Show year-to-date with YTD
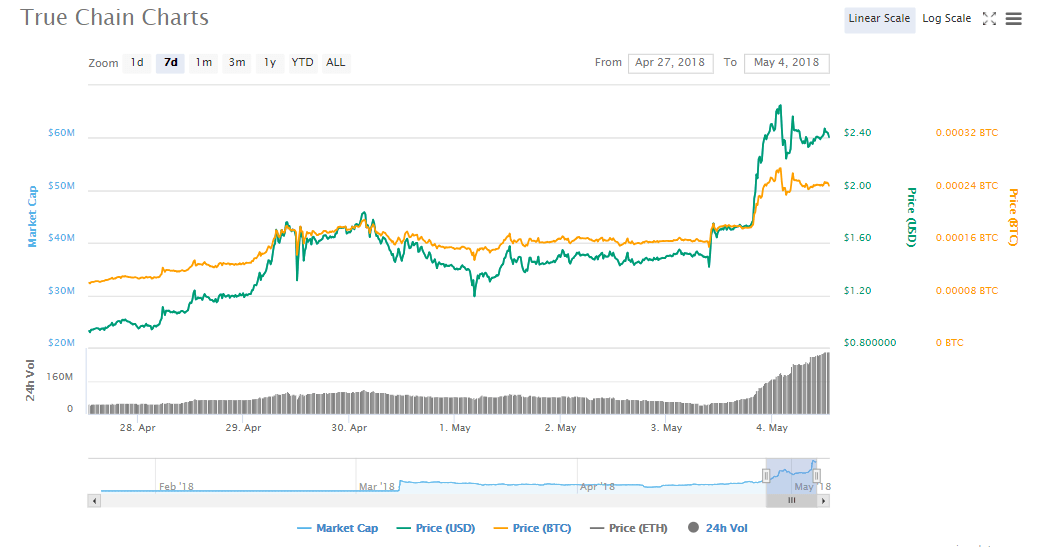This screenshot has height=547, width=1045. click(302, 63)
